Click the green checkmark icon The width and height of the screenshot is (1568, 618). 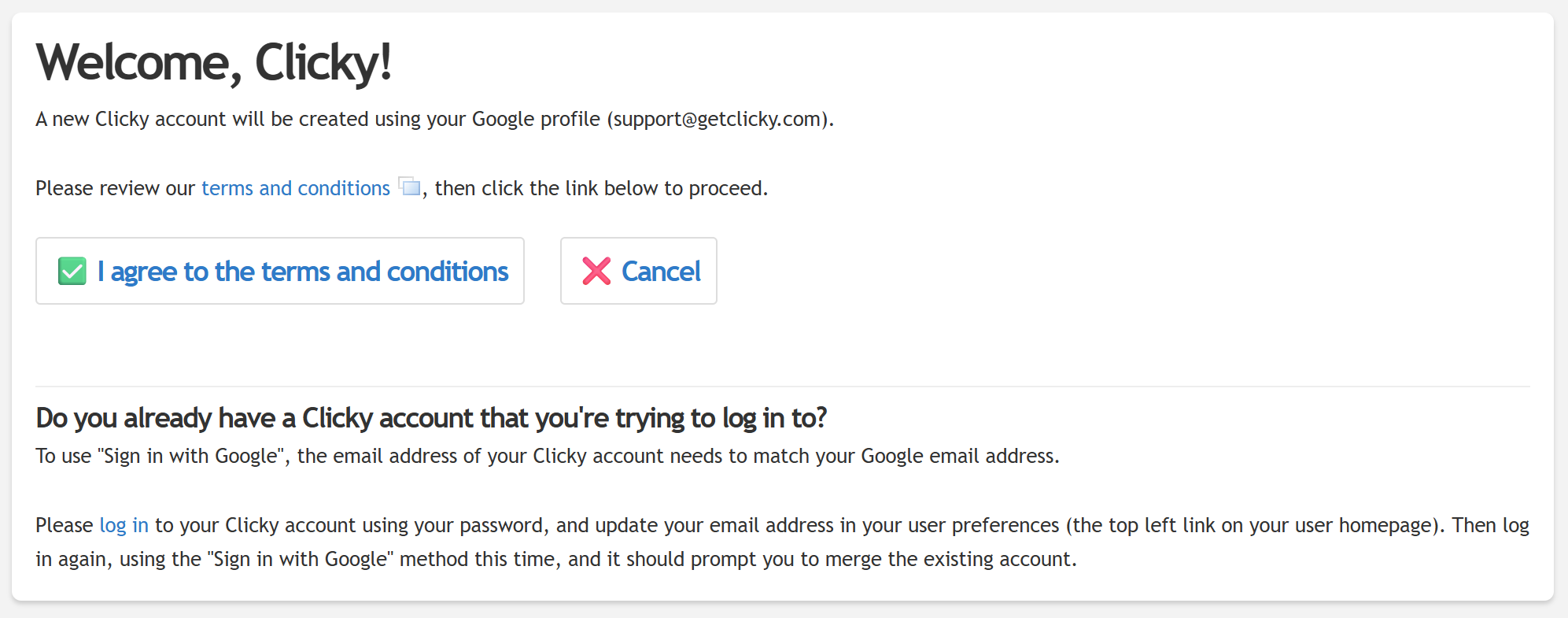click(72, 272)
